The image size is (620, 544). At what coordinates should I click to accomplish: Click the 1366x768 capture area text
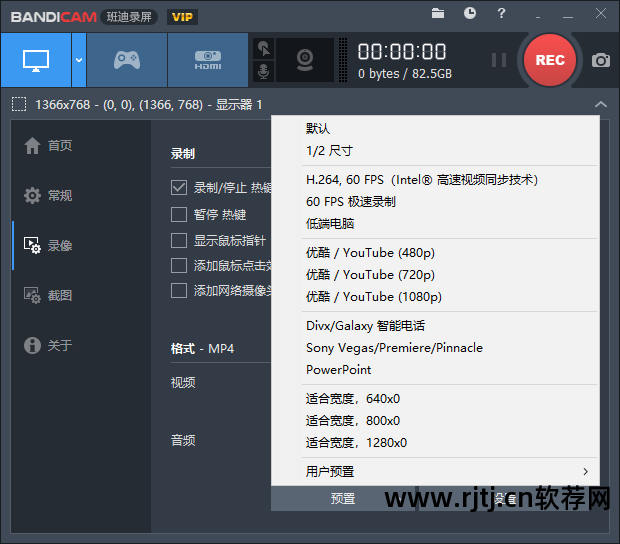(148, 105)
